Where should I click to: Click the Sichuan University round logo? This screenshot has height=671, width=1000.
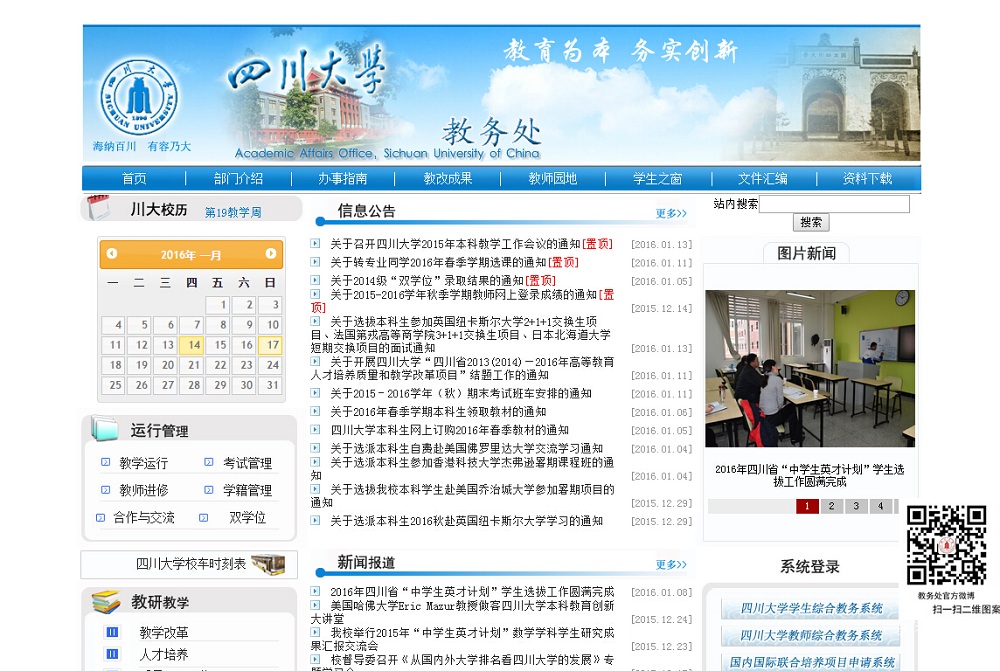[138, 98]
